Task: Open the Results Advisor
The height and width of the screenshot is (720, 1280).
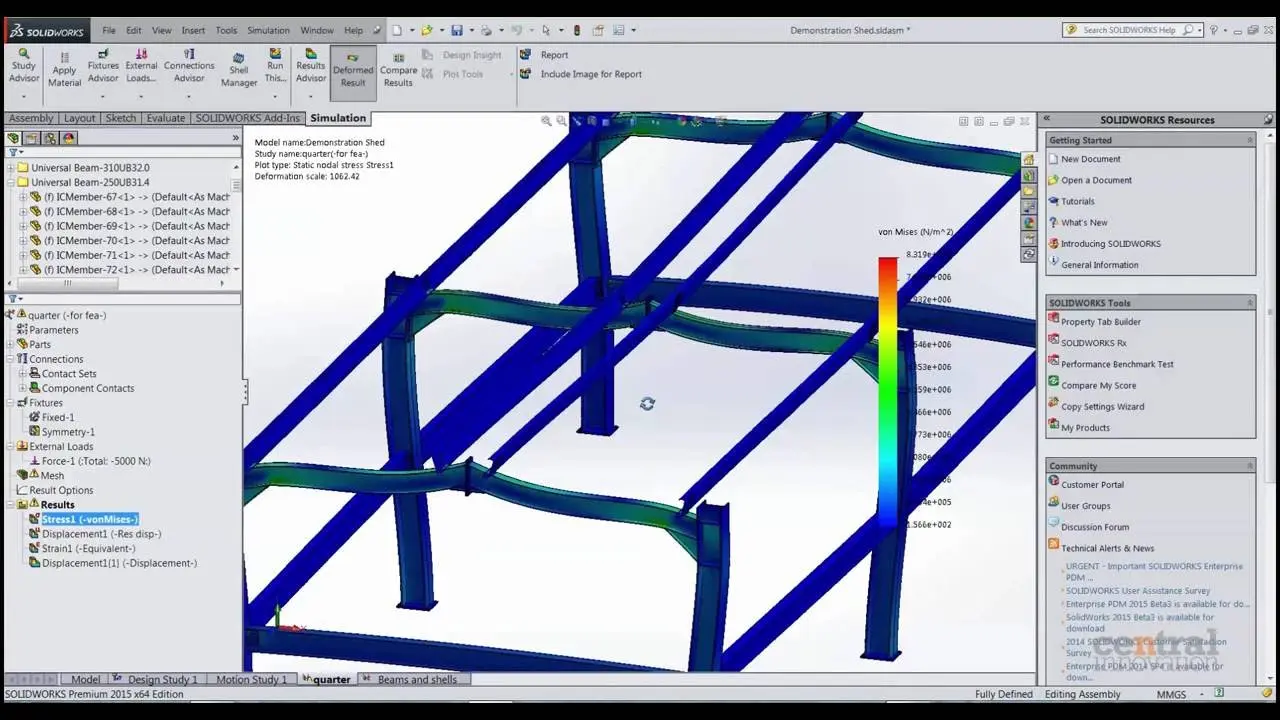Action: click(x=311, y=66)
